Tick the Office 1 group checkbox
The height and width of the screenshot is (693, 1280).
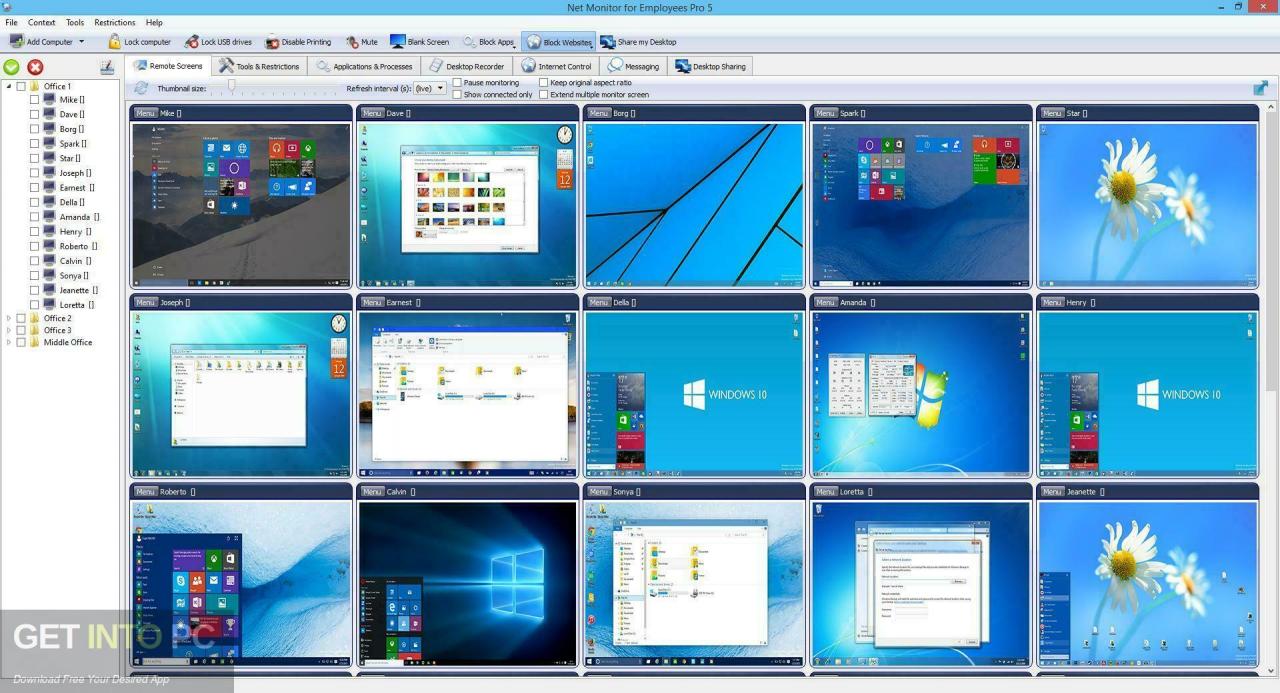(21, 87)
